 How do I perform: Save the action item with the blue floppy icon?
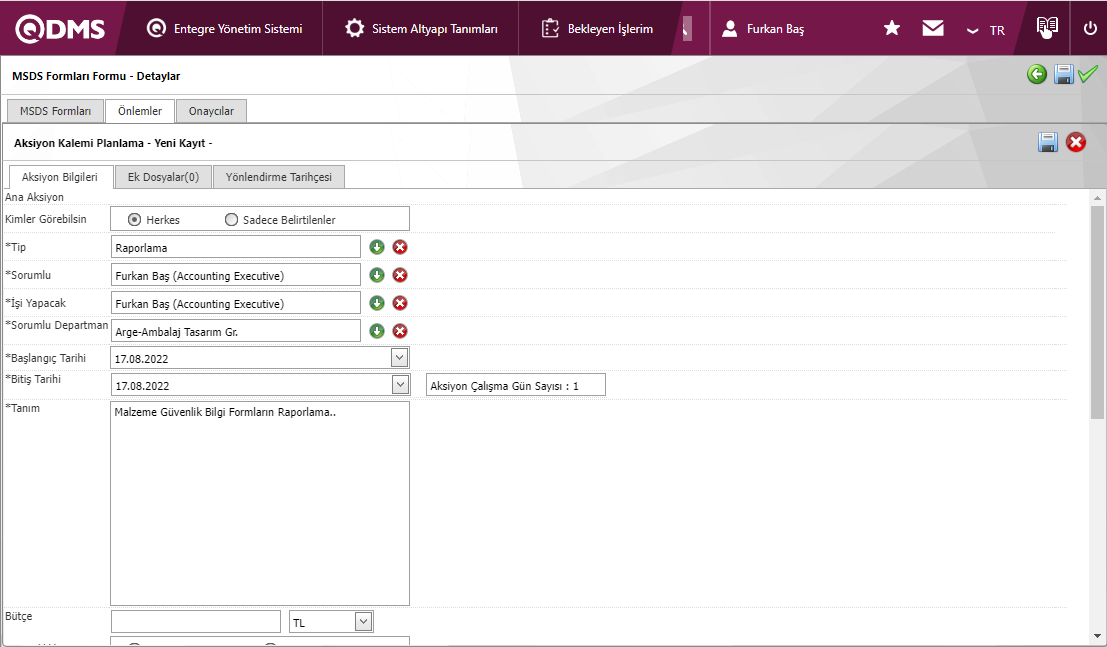point(1048,142)
